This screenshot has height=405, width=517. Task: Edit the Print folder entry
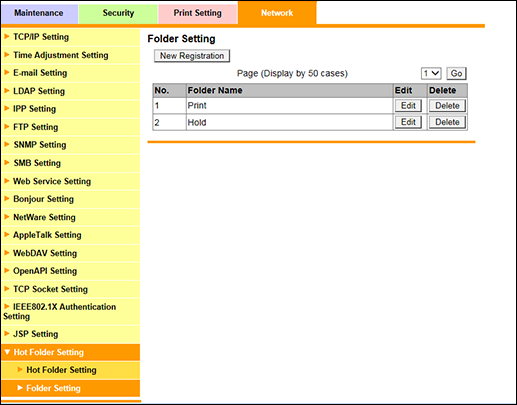click(x=408, y=106)
